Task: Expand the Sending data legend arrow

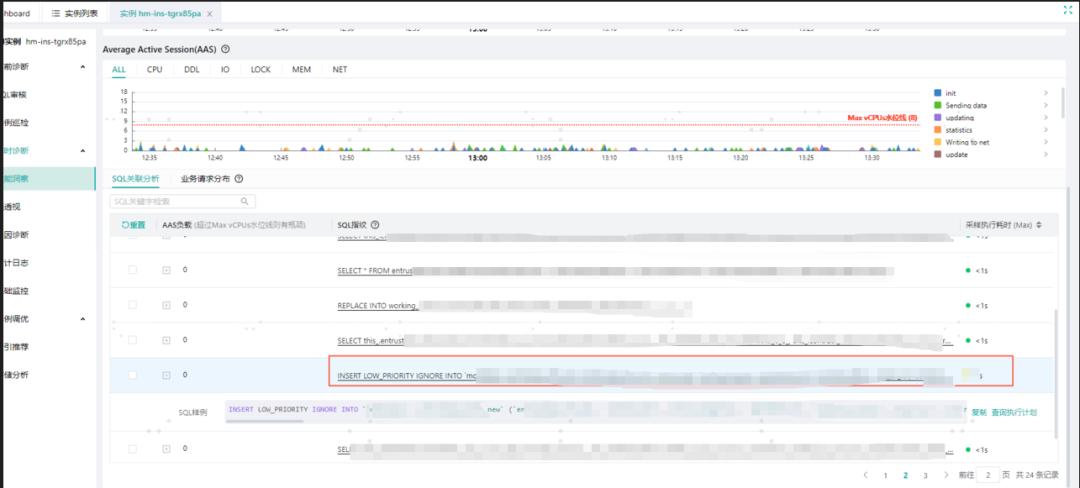Action: 1046,105
